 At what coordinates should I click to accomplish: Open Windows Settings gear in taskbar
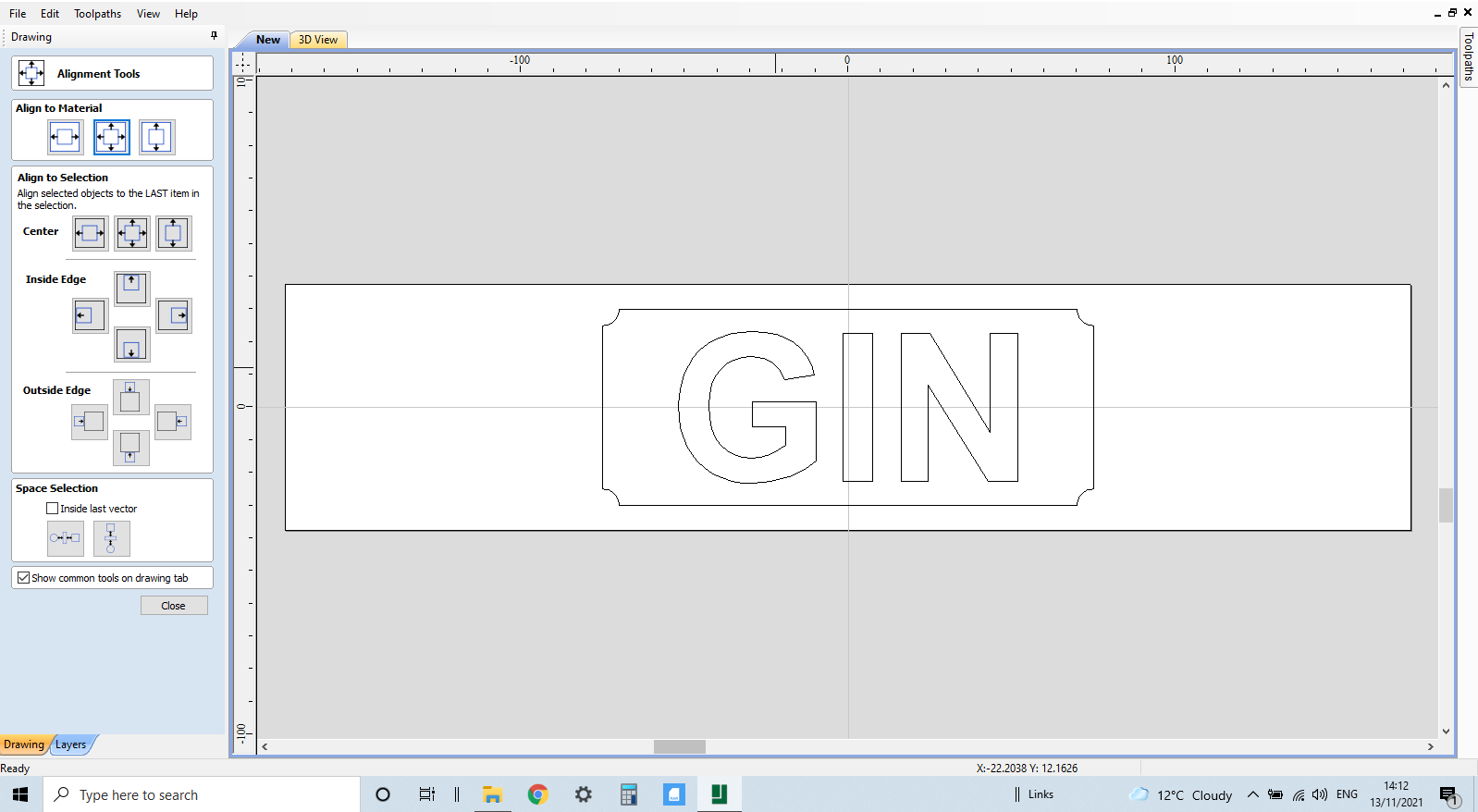[583, 794]
